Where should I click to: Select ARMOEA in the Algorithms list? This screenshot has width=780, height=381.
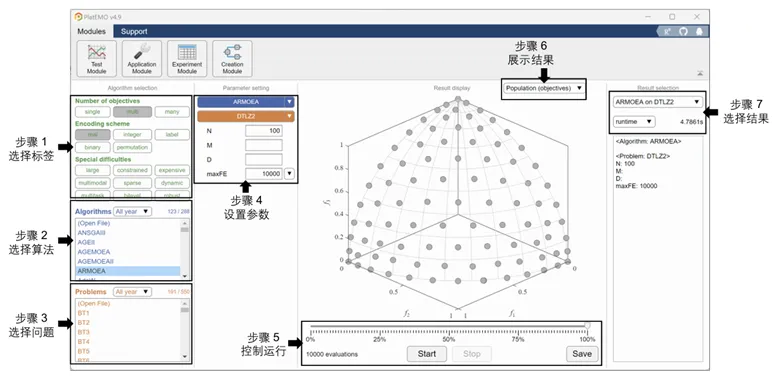(x=128, y=271)
